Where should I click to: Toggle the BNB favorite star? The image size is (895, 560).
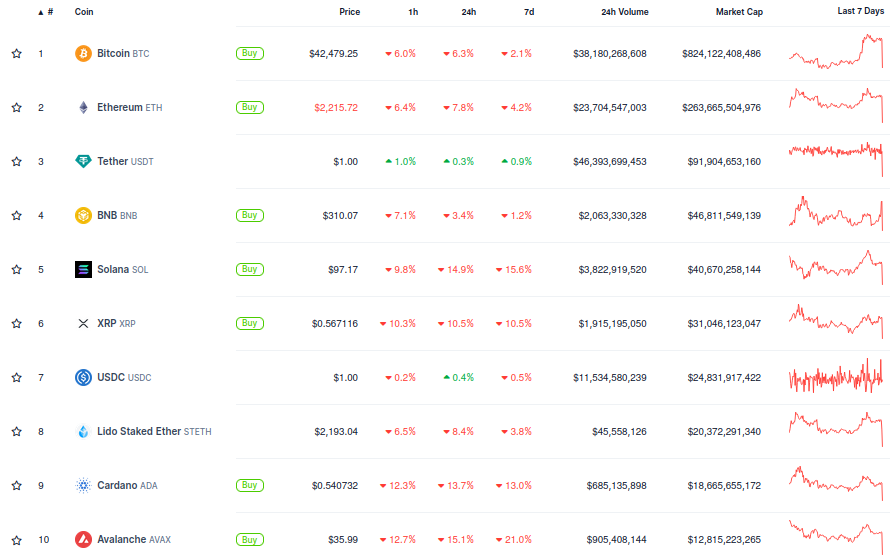(17, 215)
